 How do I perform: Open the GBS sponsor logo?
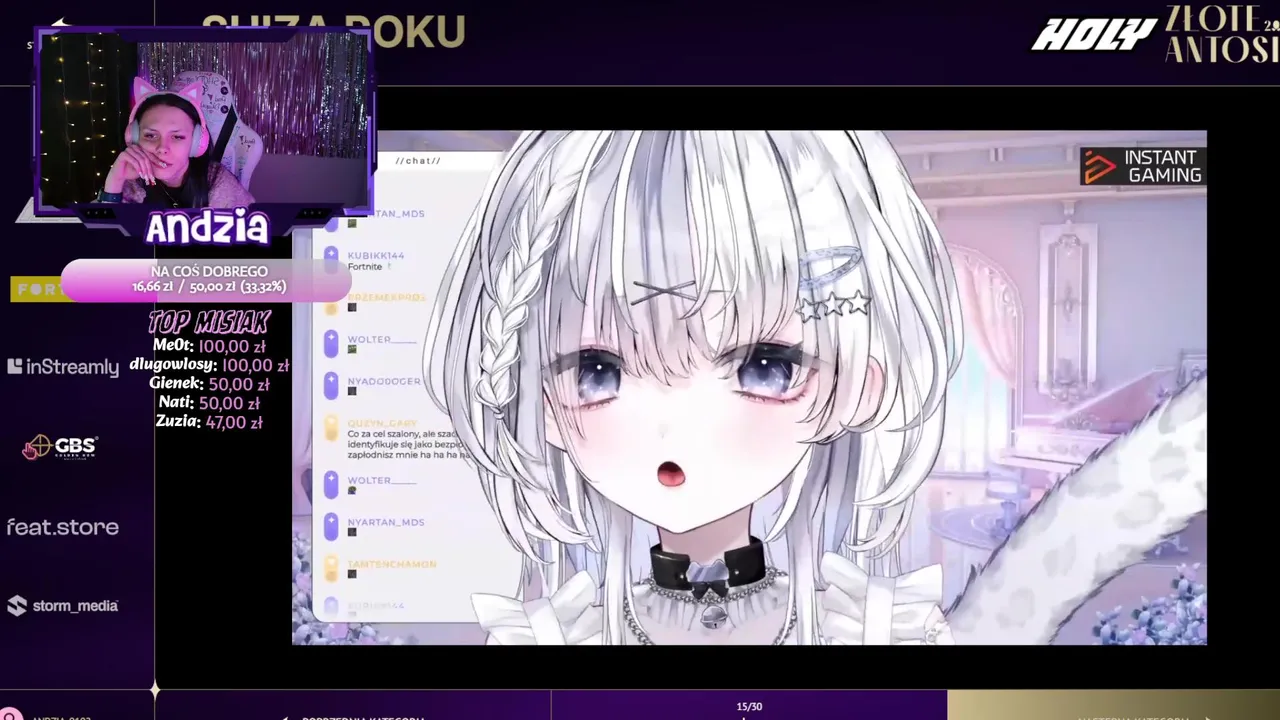point(61,447)
